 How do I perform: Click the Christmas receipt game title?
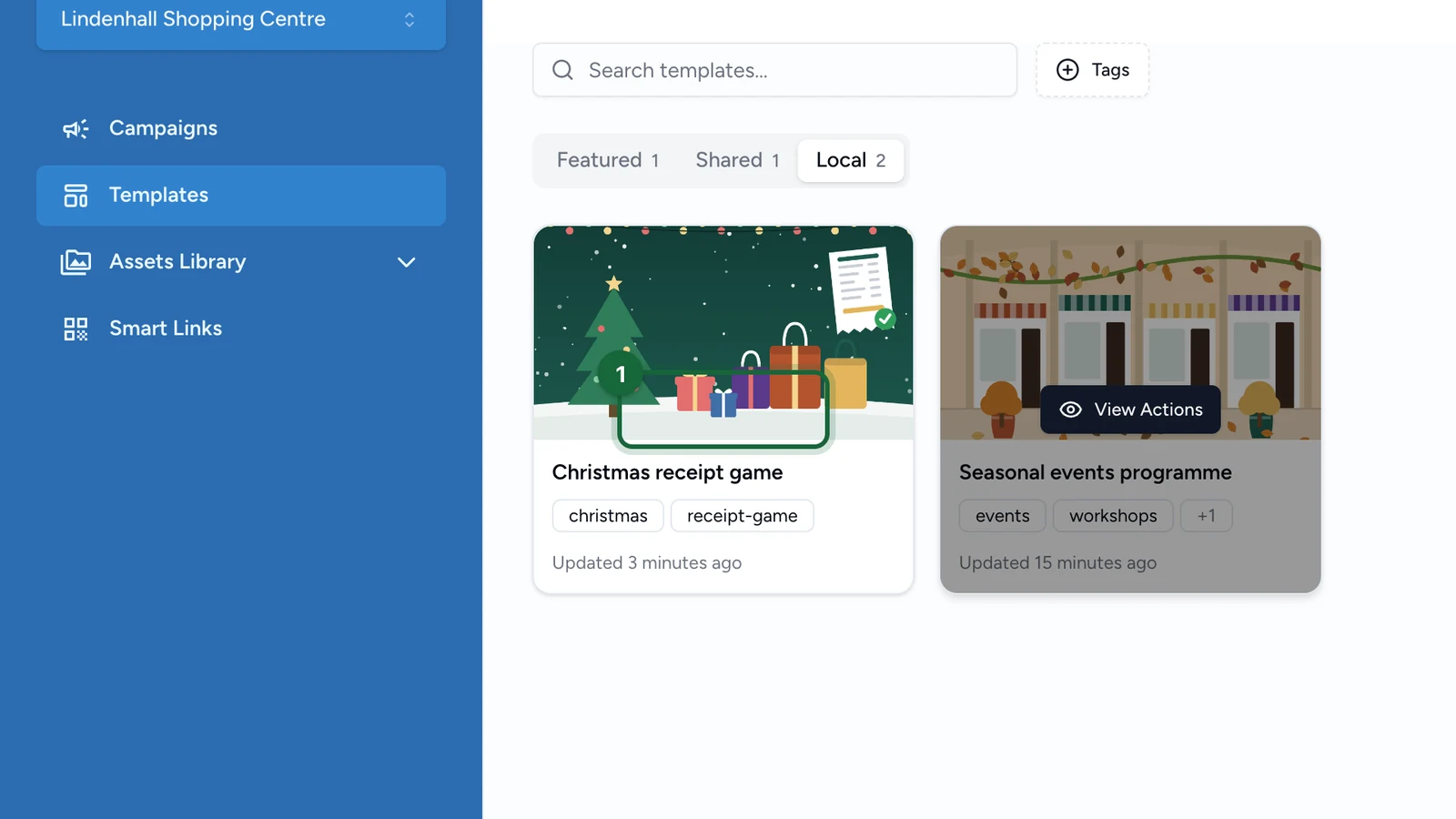[667, 472]
